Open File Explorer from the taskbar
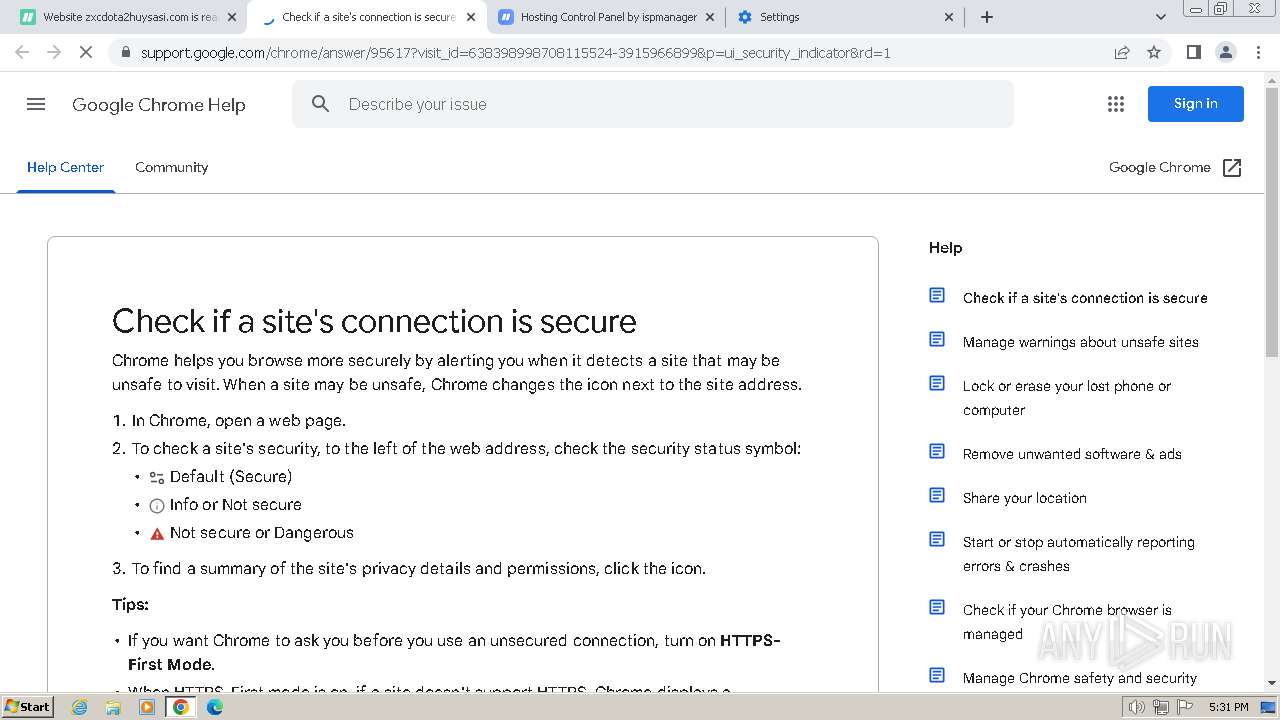 coord(113,707)
